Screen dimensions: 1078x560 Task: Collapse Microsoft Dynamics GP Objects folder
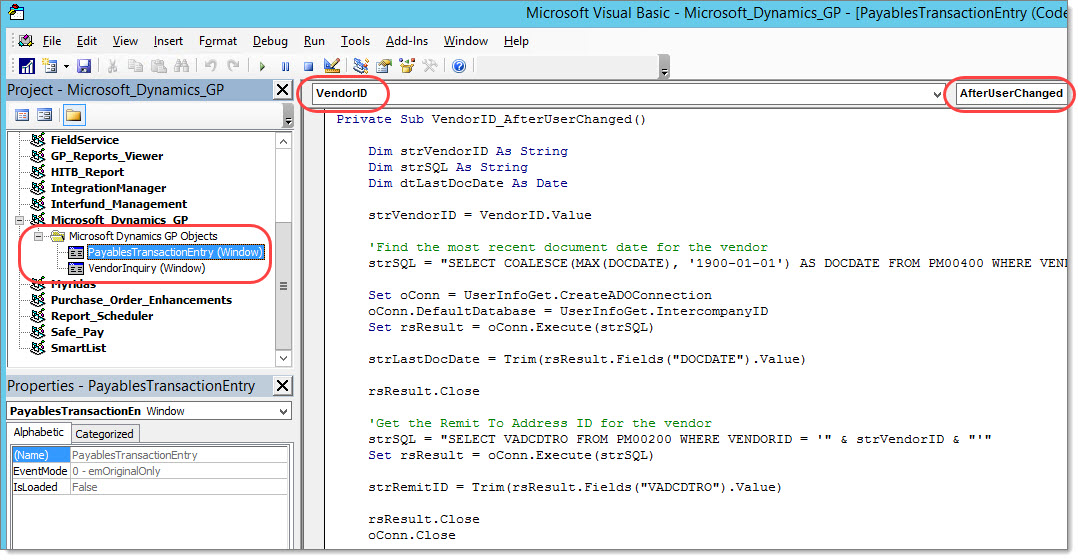point(38,236)
